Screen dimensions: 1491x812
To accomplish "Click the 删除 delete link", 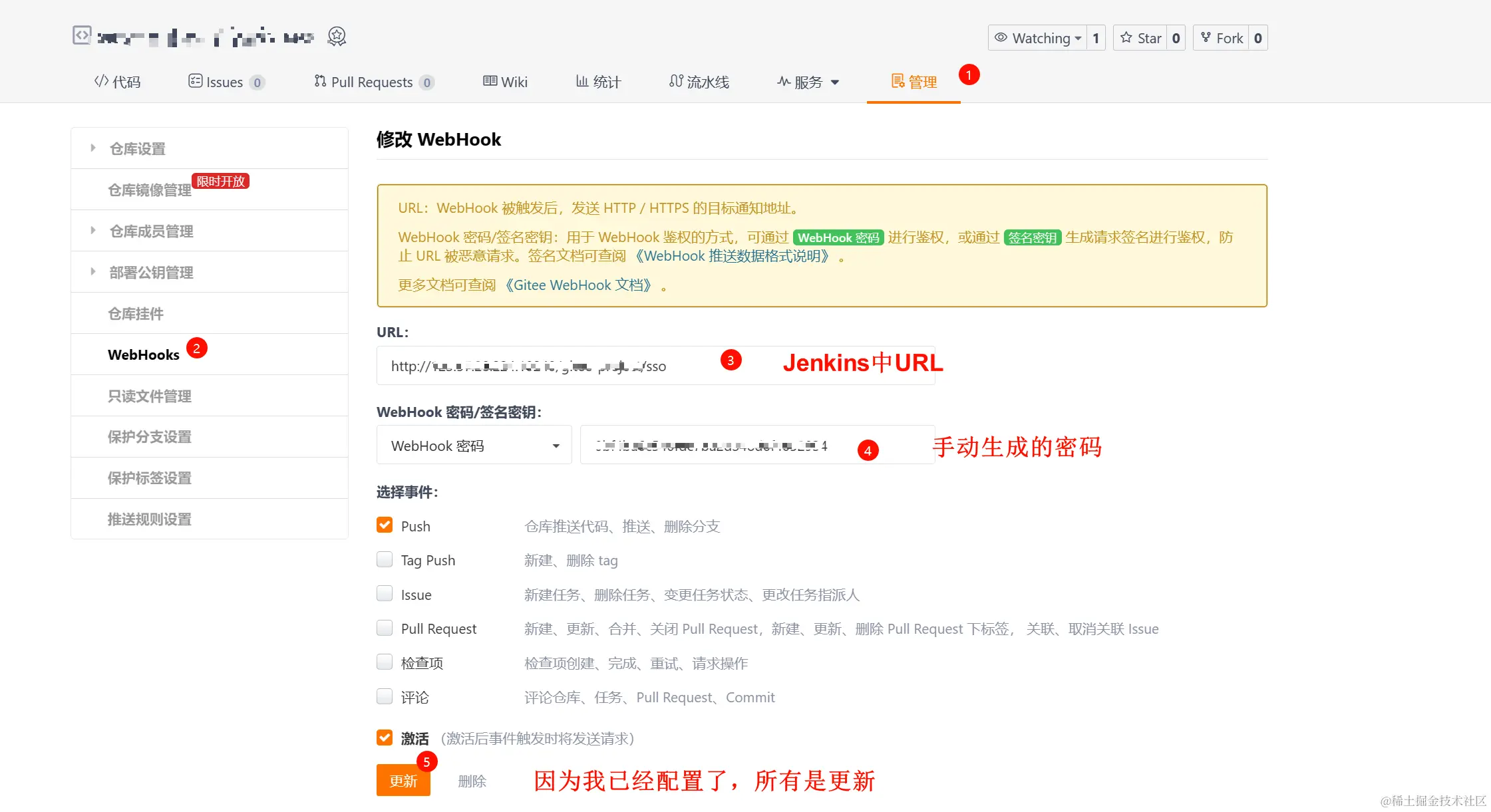I will (472, 781).
